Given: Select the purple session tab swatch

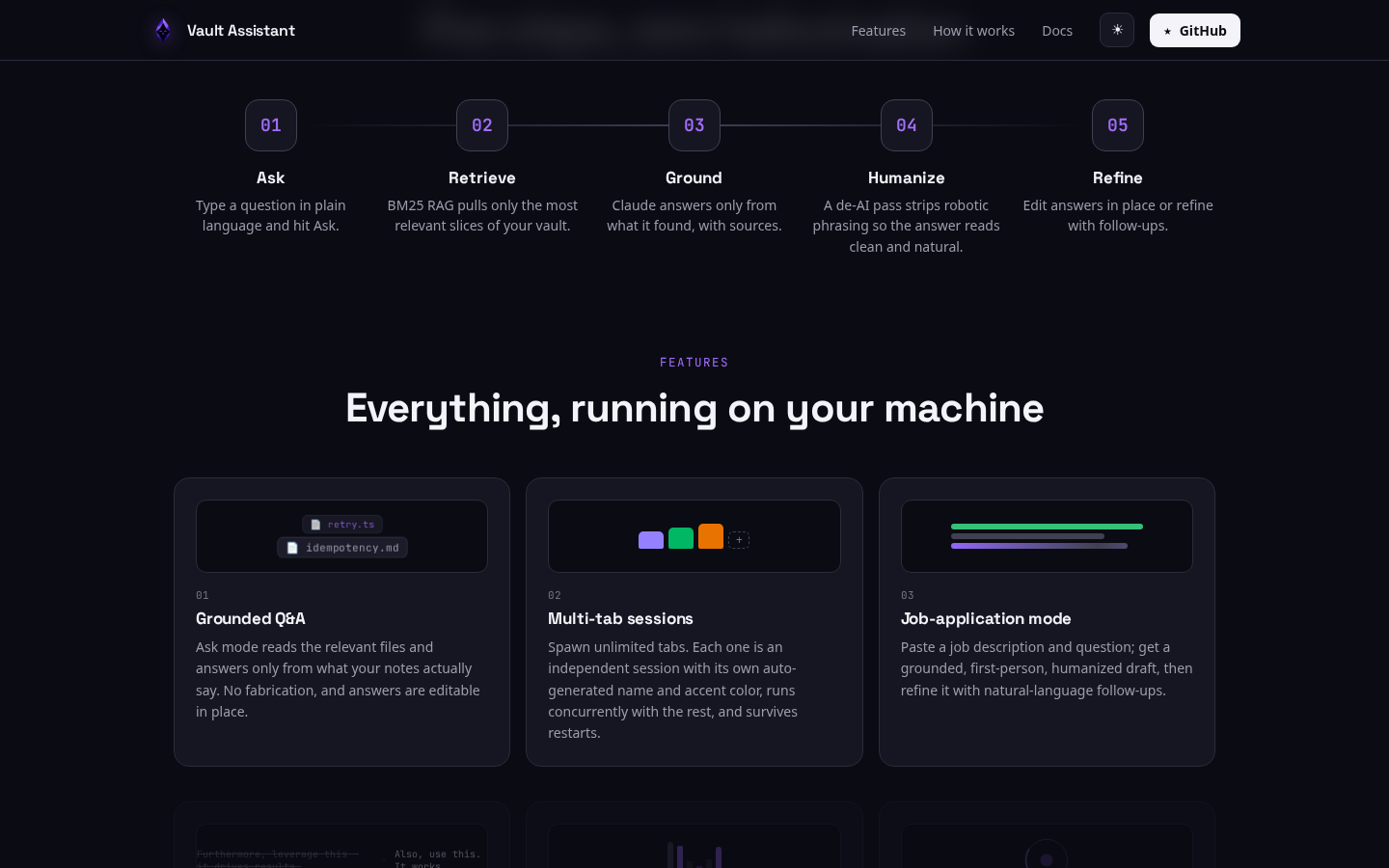Looking at the screenshot, I should point(651,540).
